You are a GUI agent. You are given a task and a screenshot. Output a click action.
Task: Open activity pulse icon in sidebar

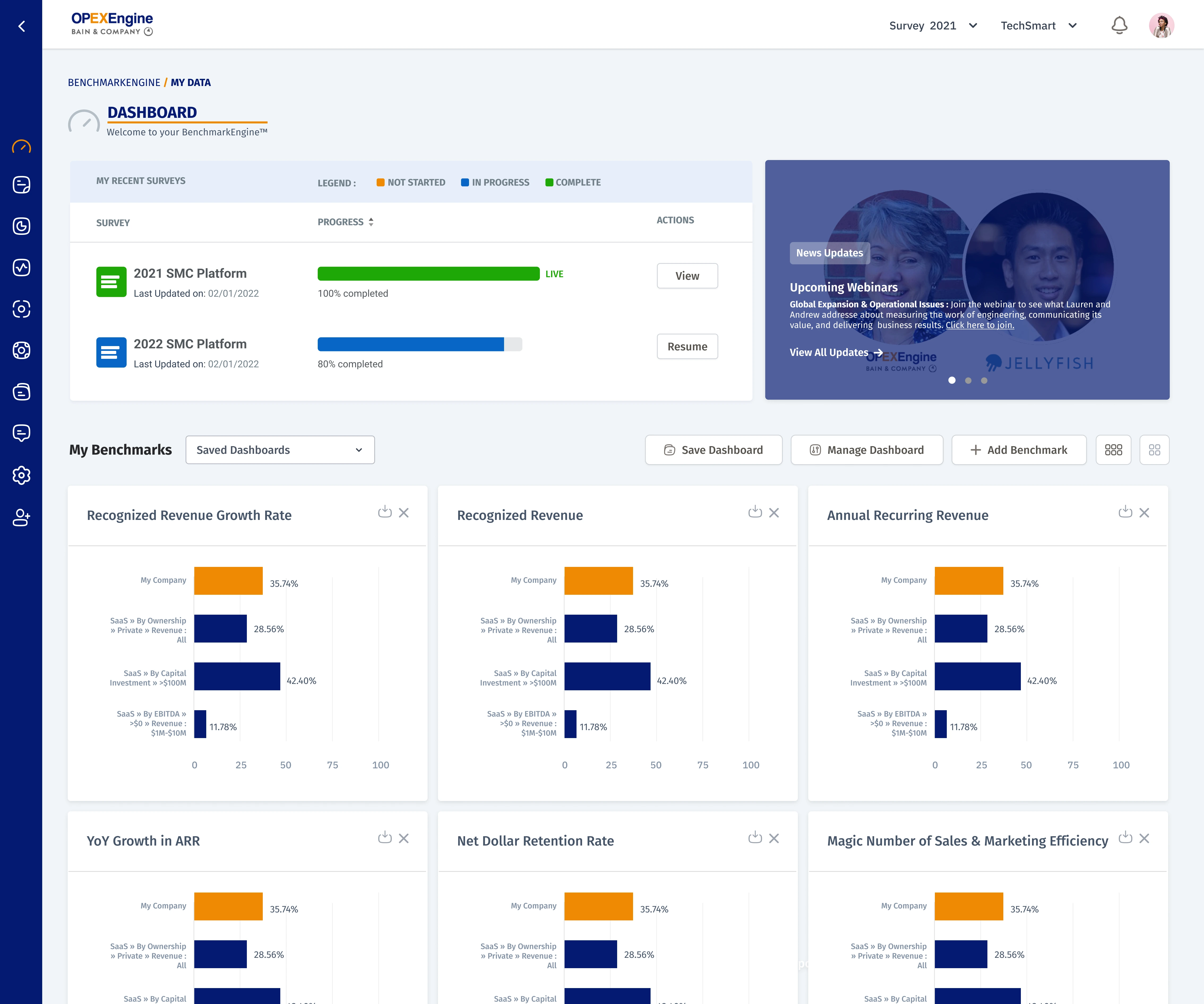(21, 267)
